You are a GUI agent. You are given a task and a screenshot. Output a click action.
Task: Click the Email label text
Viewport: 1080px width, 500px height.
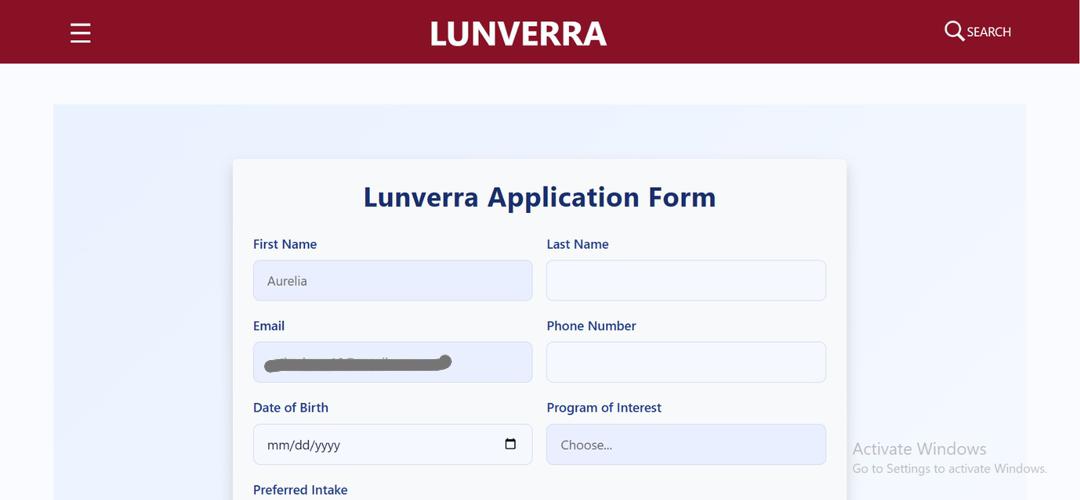(269, 326)
